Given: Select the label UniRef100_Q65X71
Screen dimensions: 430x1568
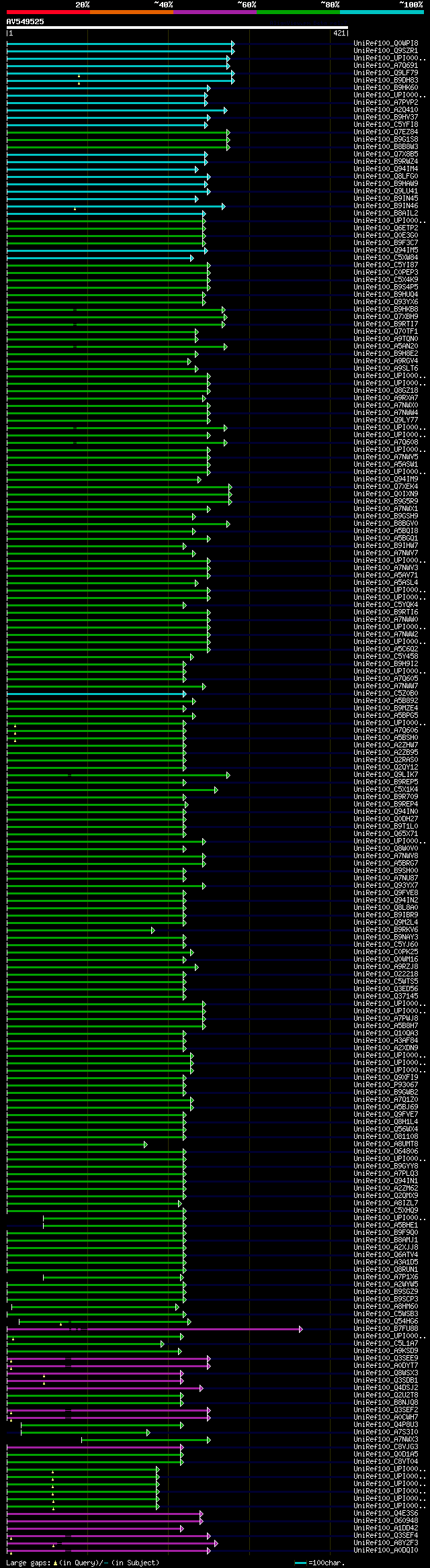Looking at the screenshot, I should [386, 834].
